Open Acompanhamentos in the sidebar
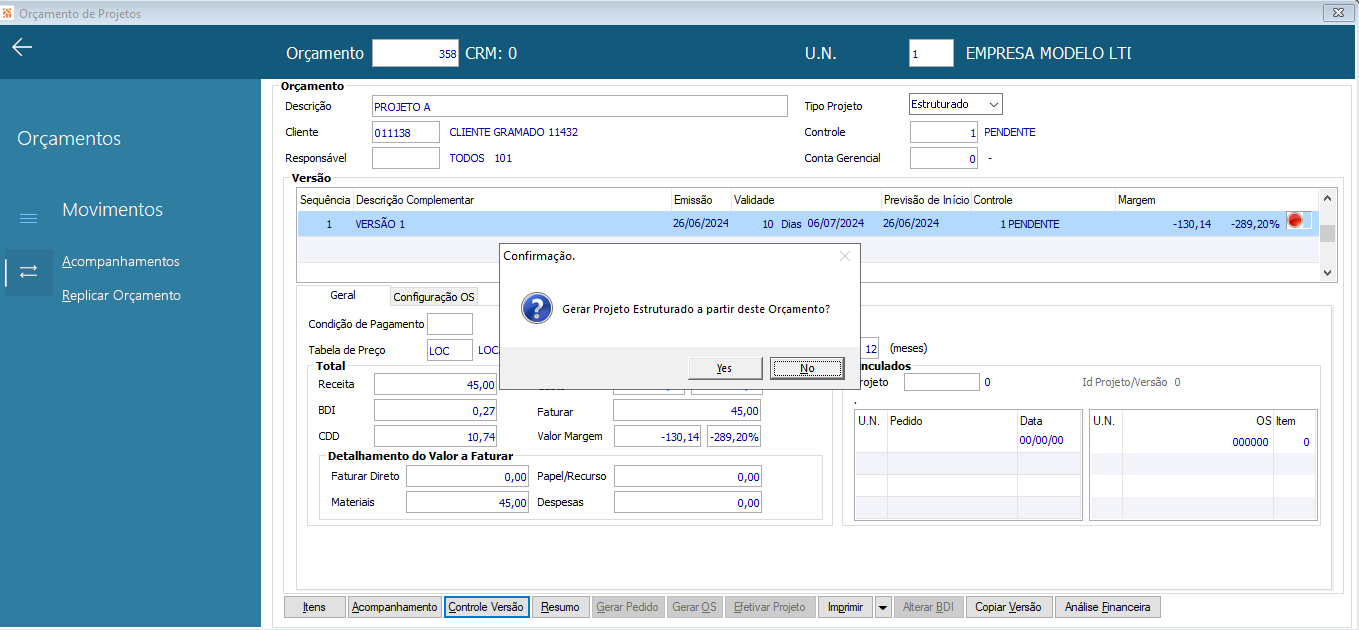The image size is (1359, 630). pyautogui.click(x=121, y=262)
